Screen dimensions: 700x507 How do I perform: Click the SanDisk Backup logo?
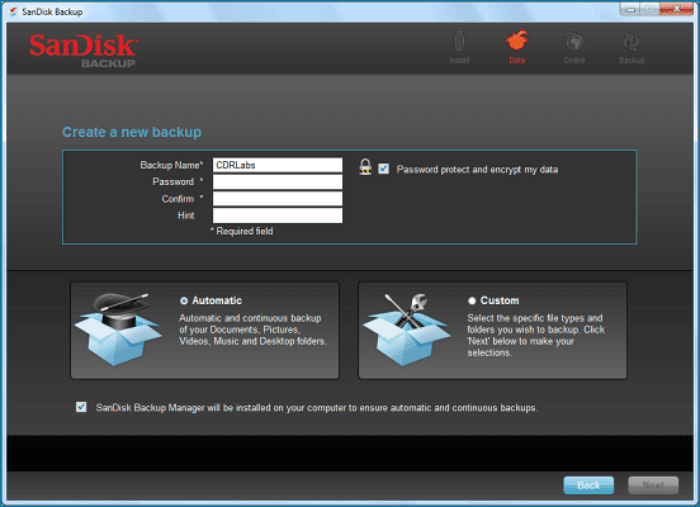coord(83,50)
